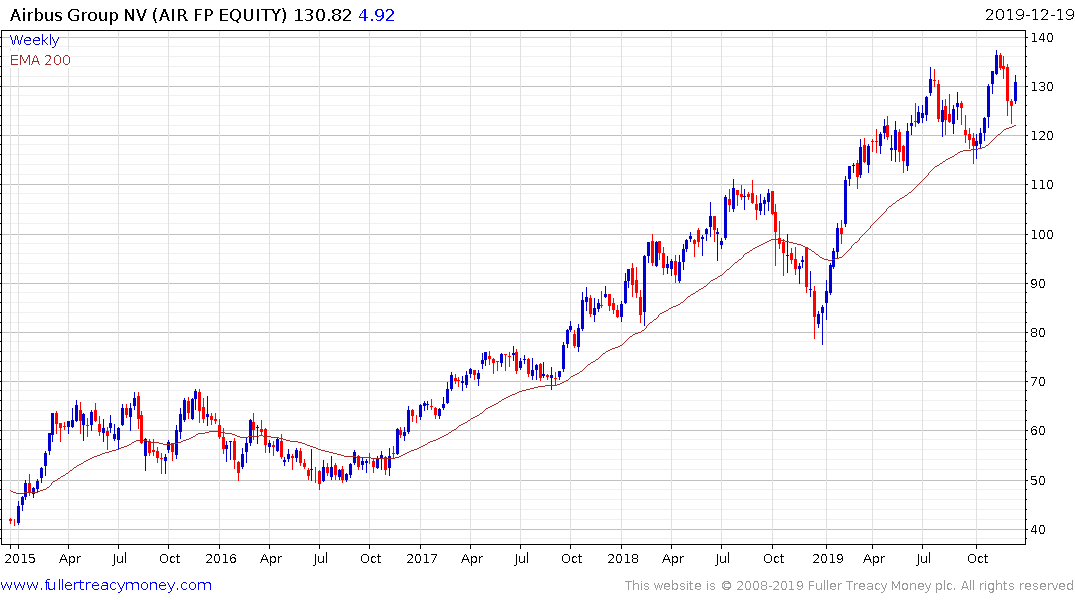Click the 60 price axis label
The height and width of the screenshot is (600, 1075).
(x=1038, y=431)
